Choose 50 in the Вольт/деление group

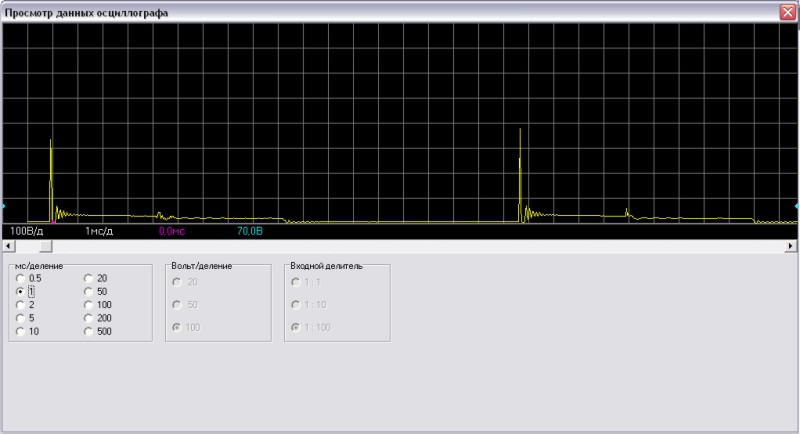tap(178, 304)
